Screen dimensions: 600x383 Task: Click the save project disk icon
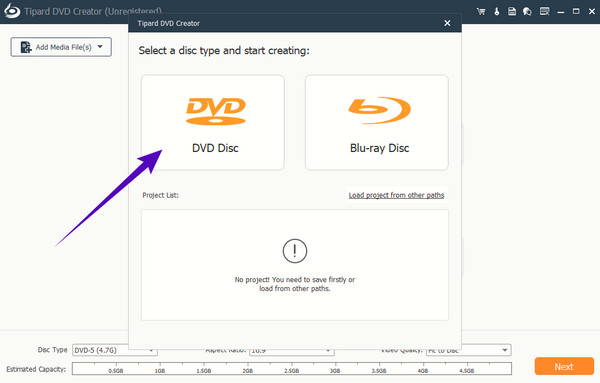pyautogui.click(x=512, y=11)
